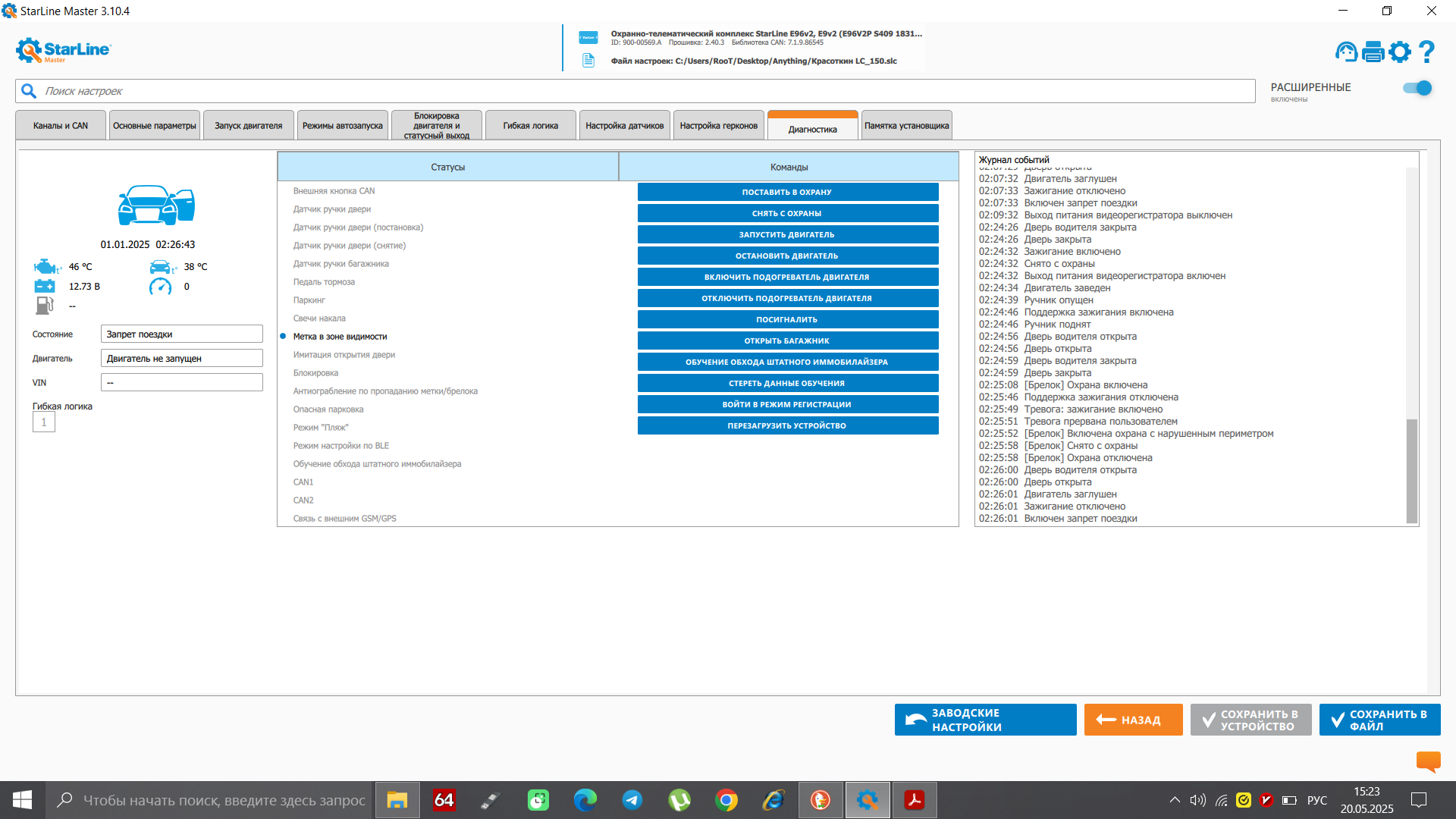Select Метка в зоне видимости status indicator
1456x819 pixels.
(283, 336)
